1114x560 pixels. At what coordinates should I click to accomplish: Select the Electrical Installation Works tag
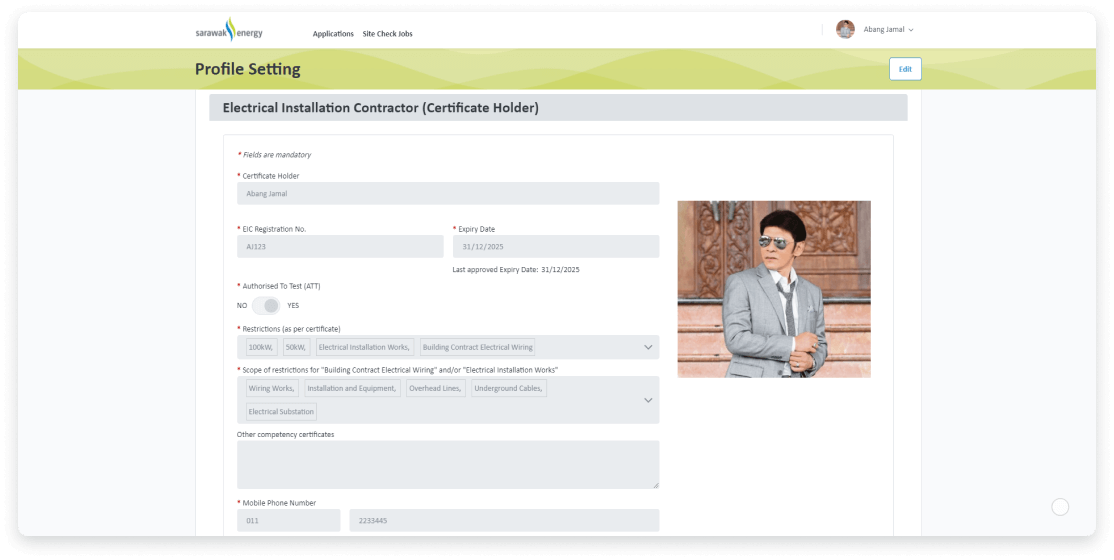point(364,348)
